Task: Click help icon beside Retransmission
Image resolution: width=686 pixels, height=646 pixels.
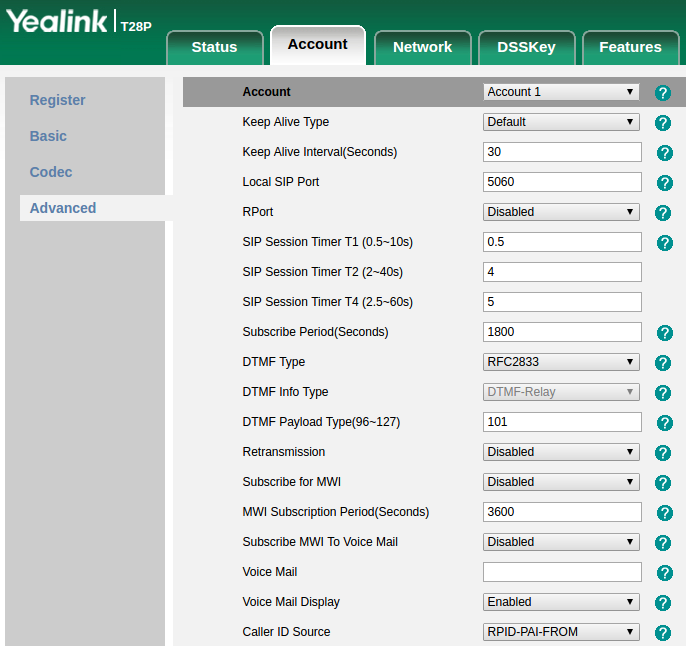Action: pos(662,453)
